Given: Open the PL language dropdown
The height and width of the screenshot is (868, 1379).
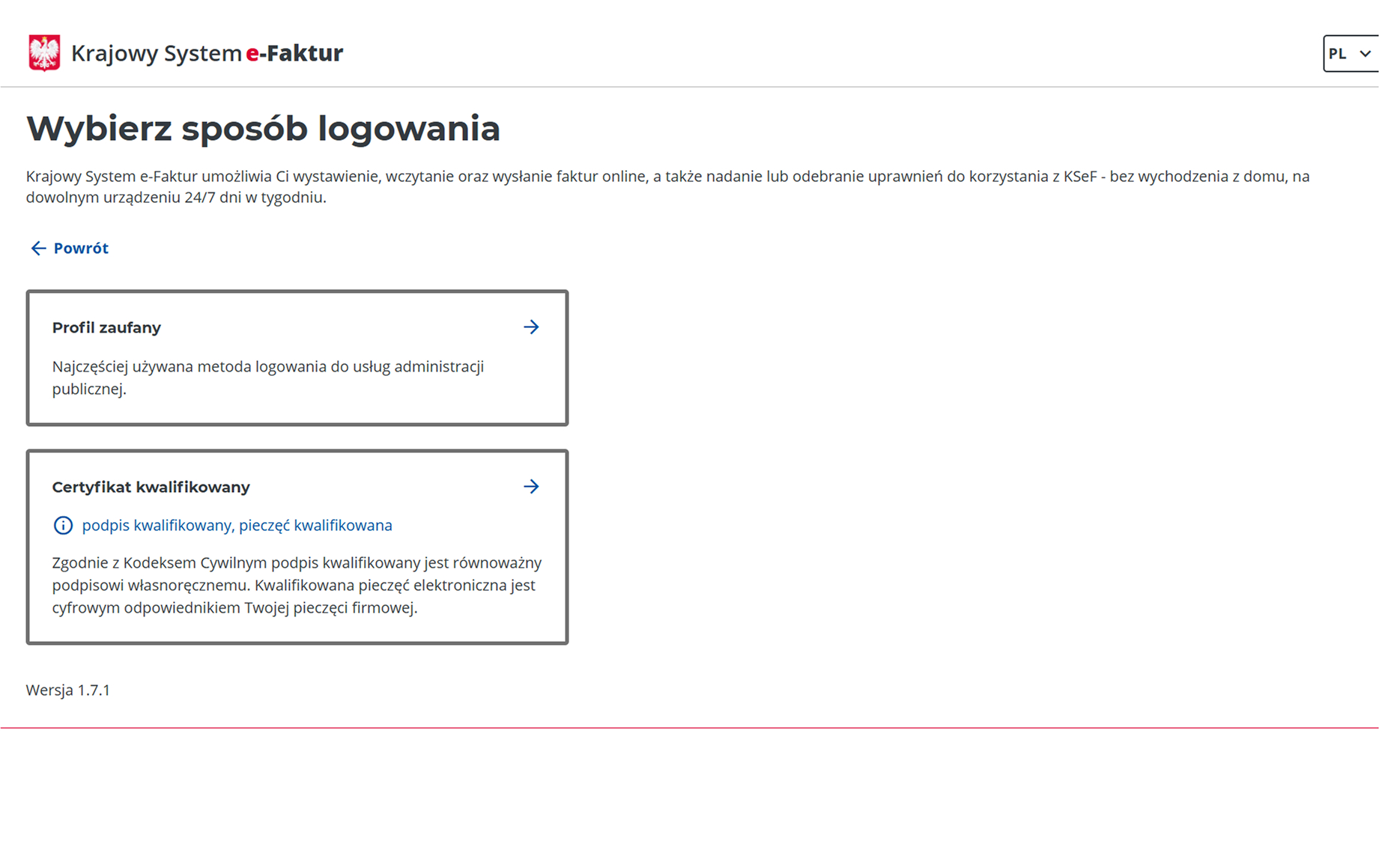Looking at the screenshot, I should coord(1351,54).
